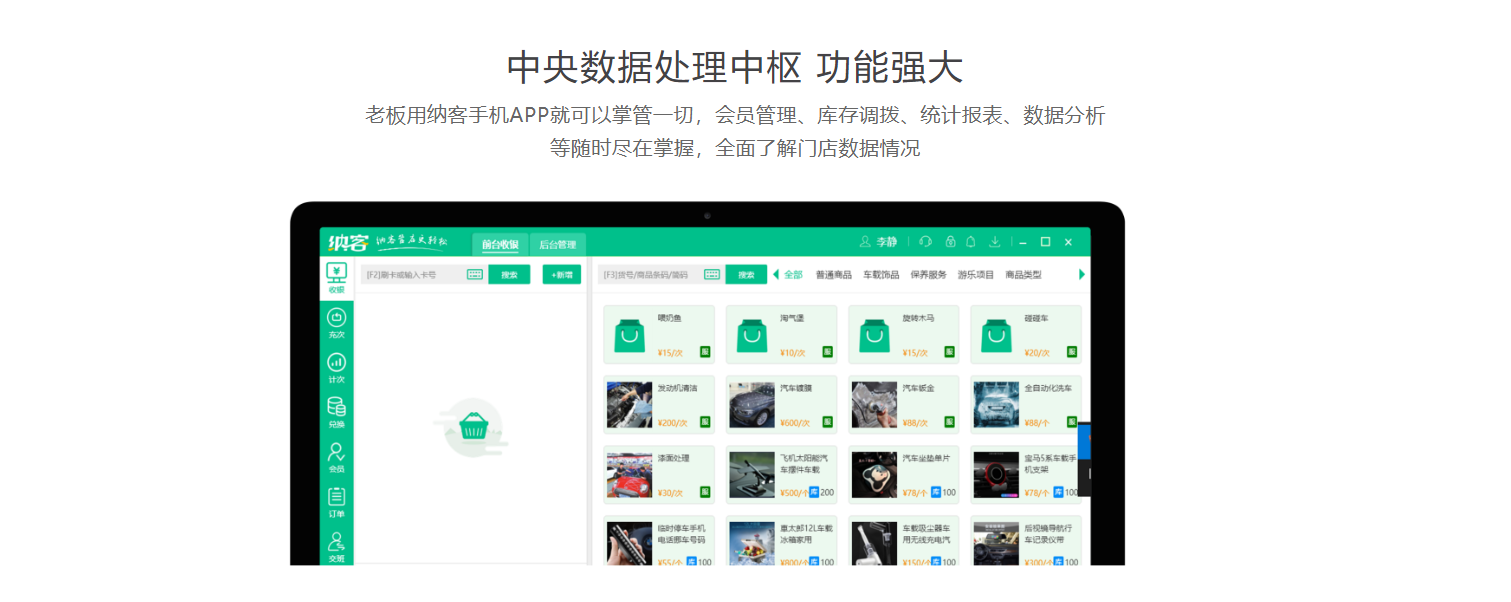The height and width of the screenshot is (602, 1511).
Task: Expand more categories with the right arrow
Action: (1082, 274)
